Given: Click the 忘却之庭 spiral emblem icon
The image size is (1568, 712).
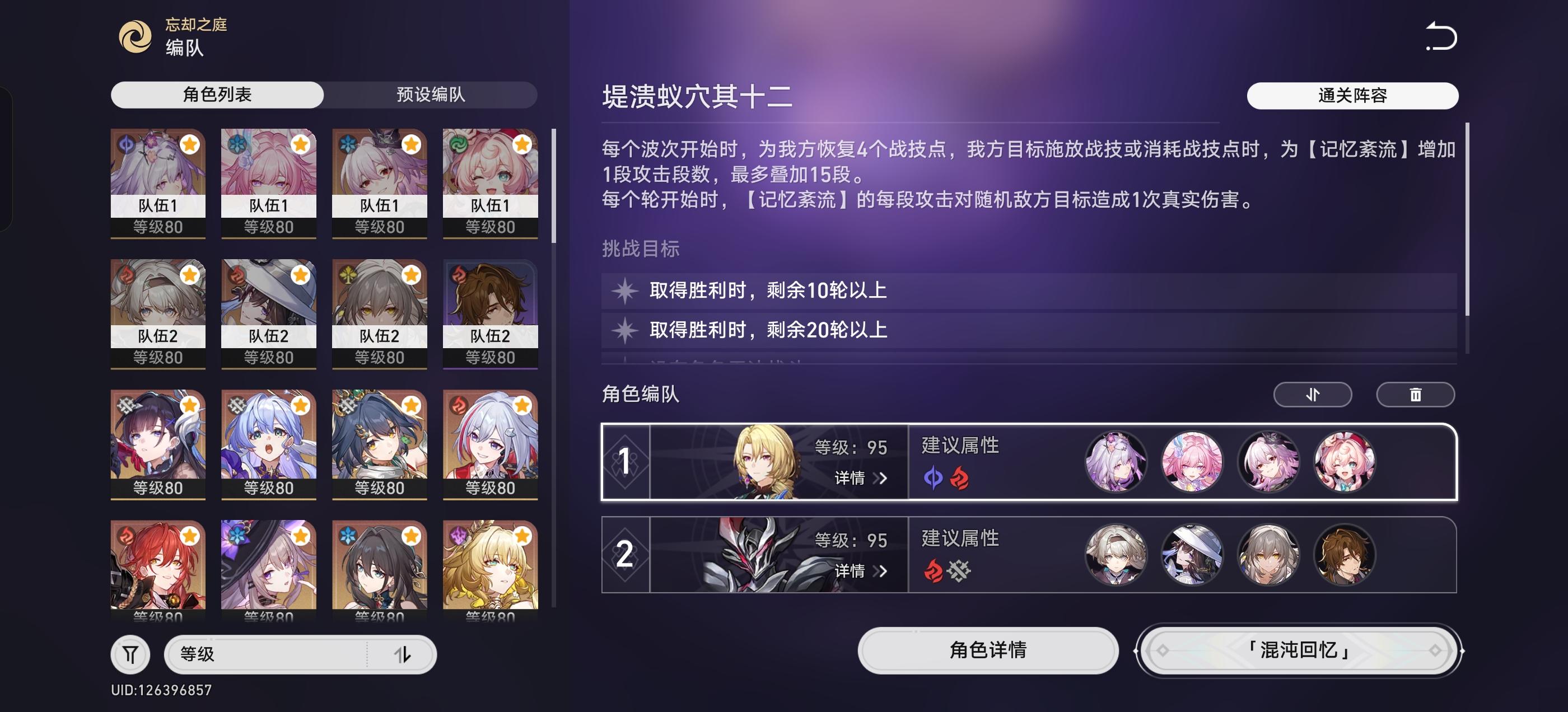Looking at the screenshot, I should [x=134, y=36].
